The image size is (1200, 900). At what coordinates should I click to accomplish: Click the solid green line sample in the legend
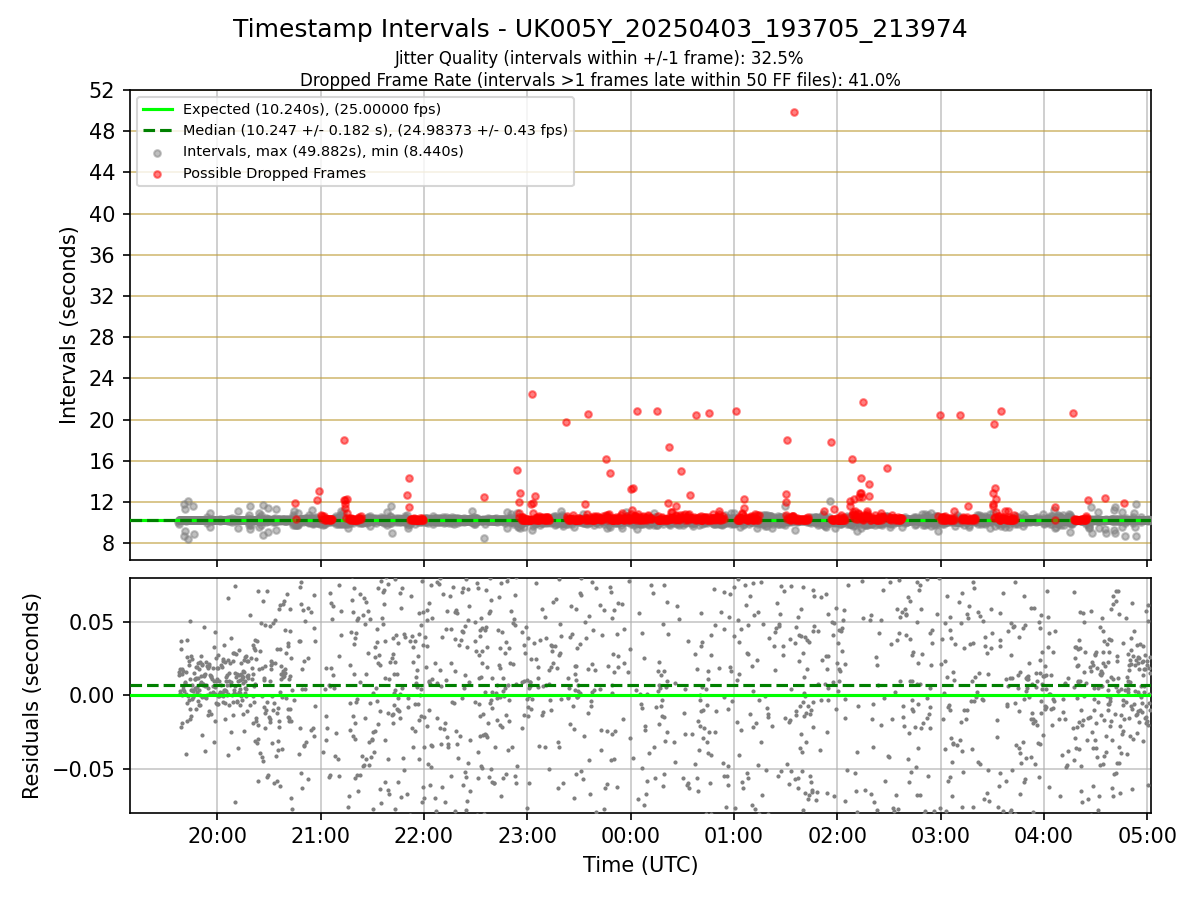click(x=158, y=109)
